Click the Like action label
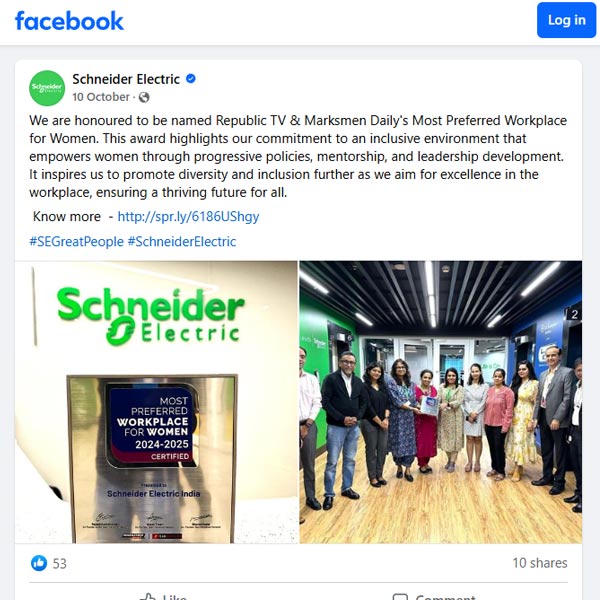 coord(174,597)
